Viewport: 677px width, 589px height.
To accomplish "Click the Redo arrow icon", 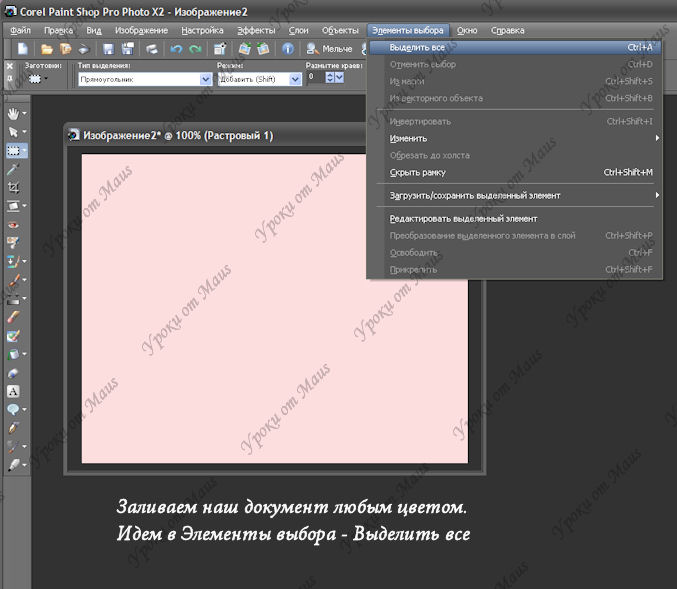I will coord(195,49).
